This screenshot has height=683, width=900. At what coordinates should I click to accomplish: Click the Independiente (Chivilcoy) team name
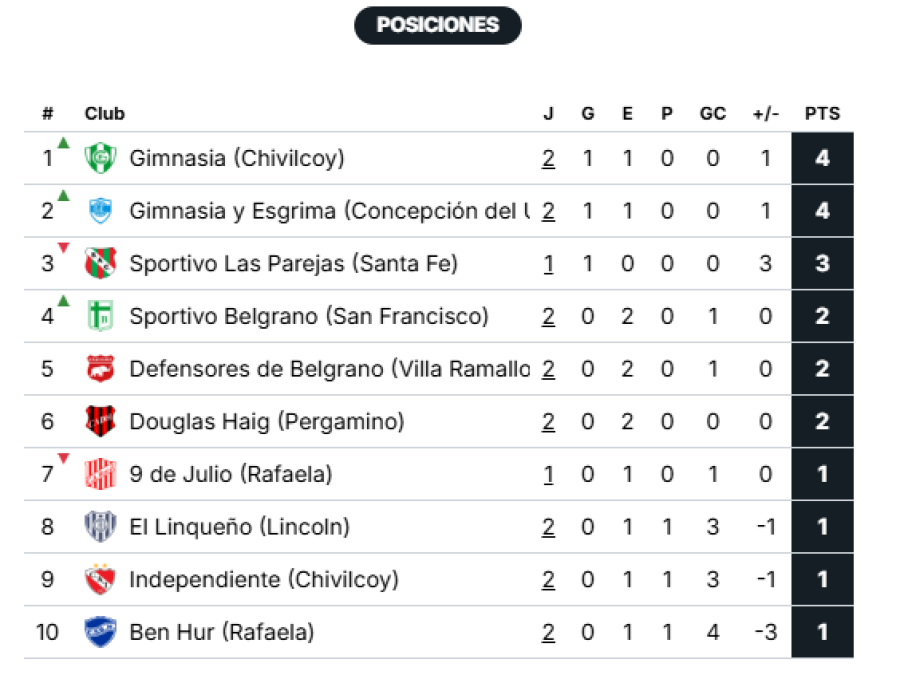coord(264,580)
